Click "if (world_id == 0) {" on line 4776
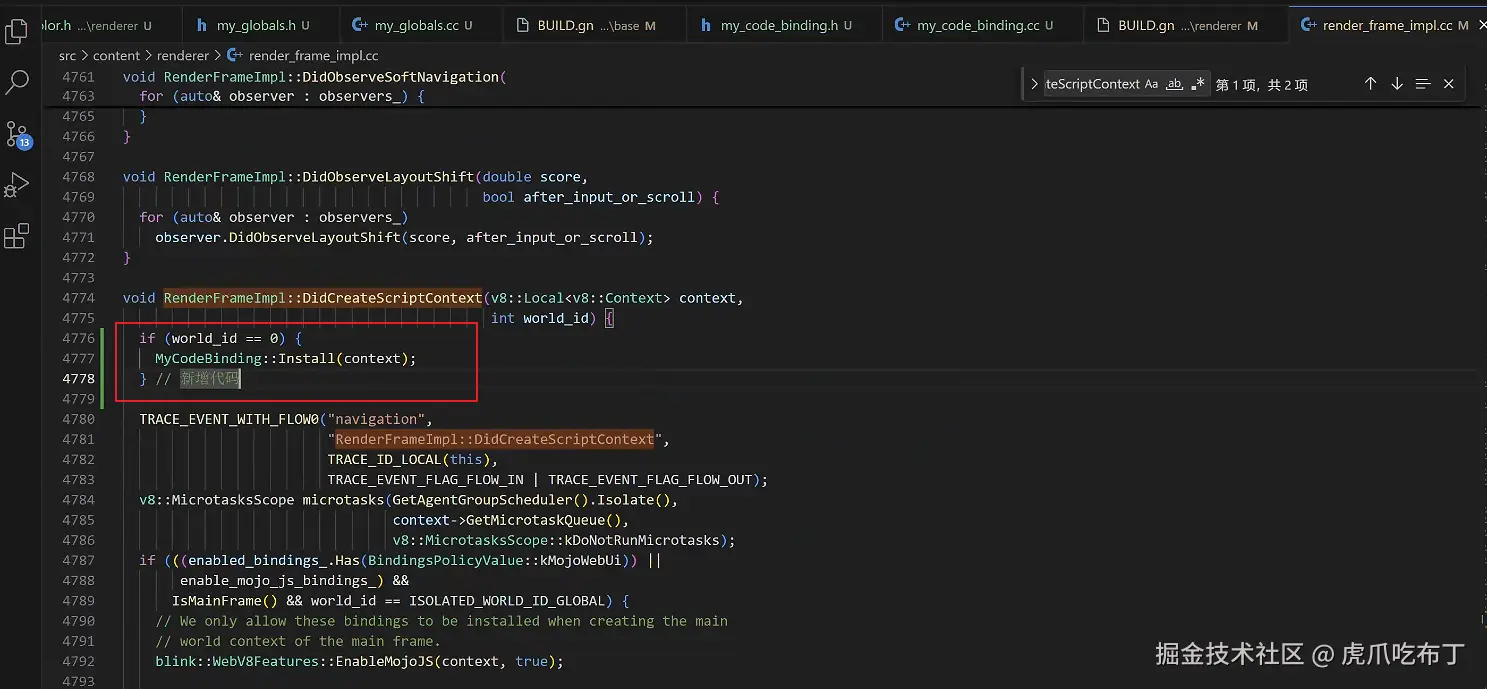Screen dimensions: 1487x689 (x=220, y=338)
